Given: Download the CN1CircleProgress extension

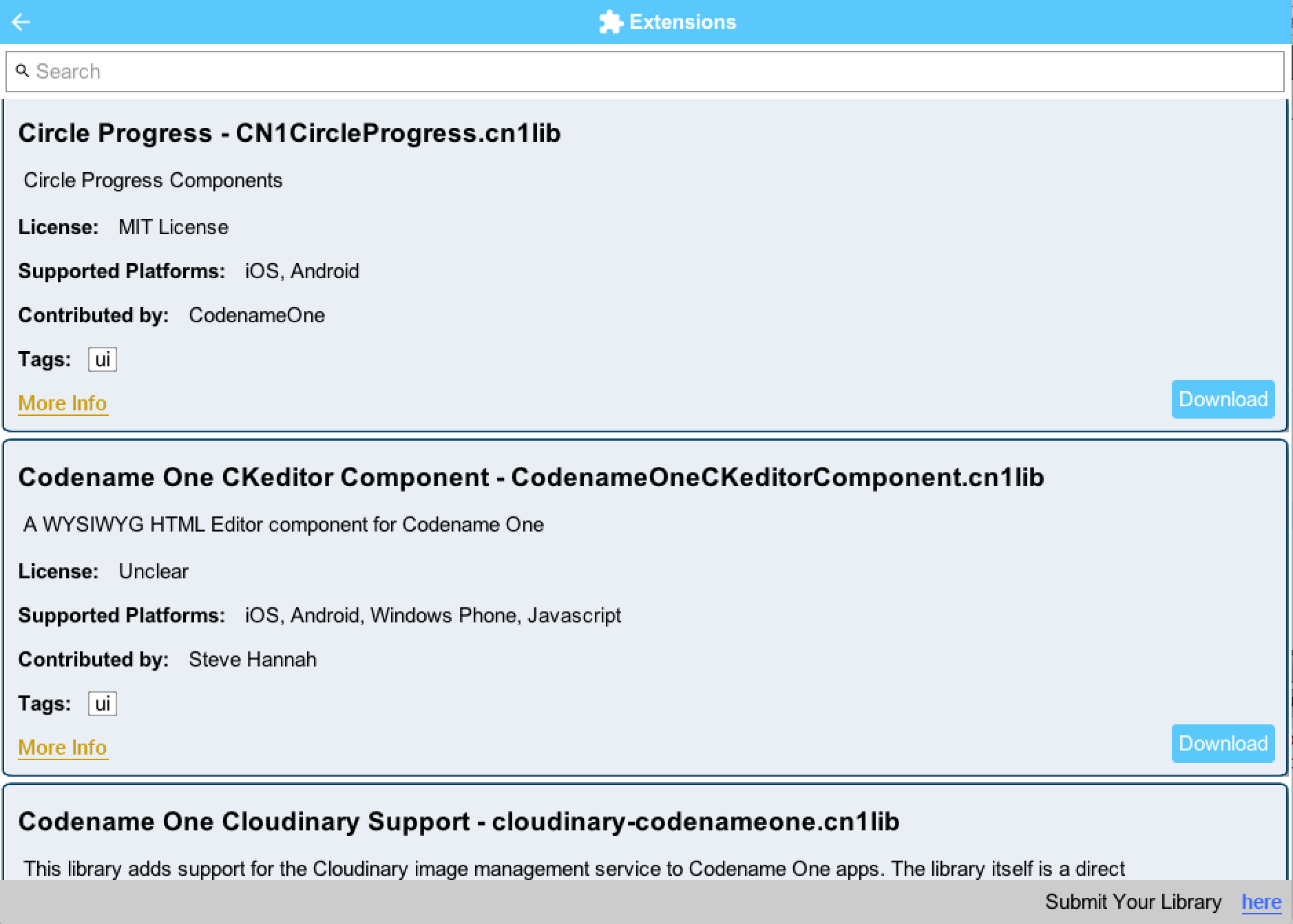Looking at the screenshot, I should tap(1223, 399).
